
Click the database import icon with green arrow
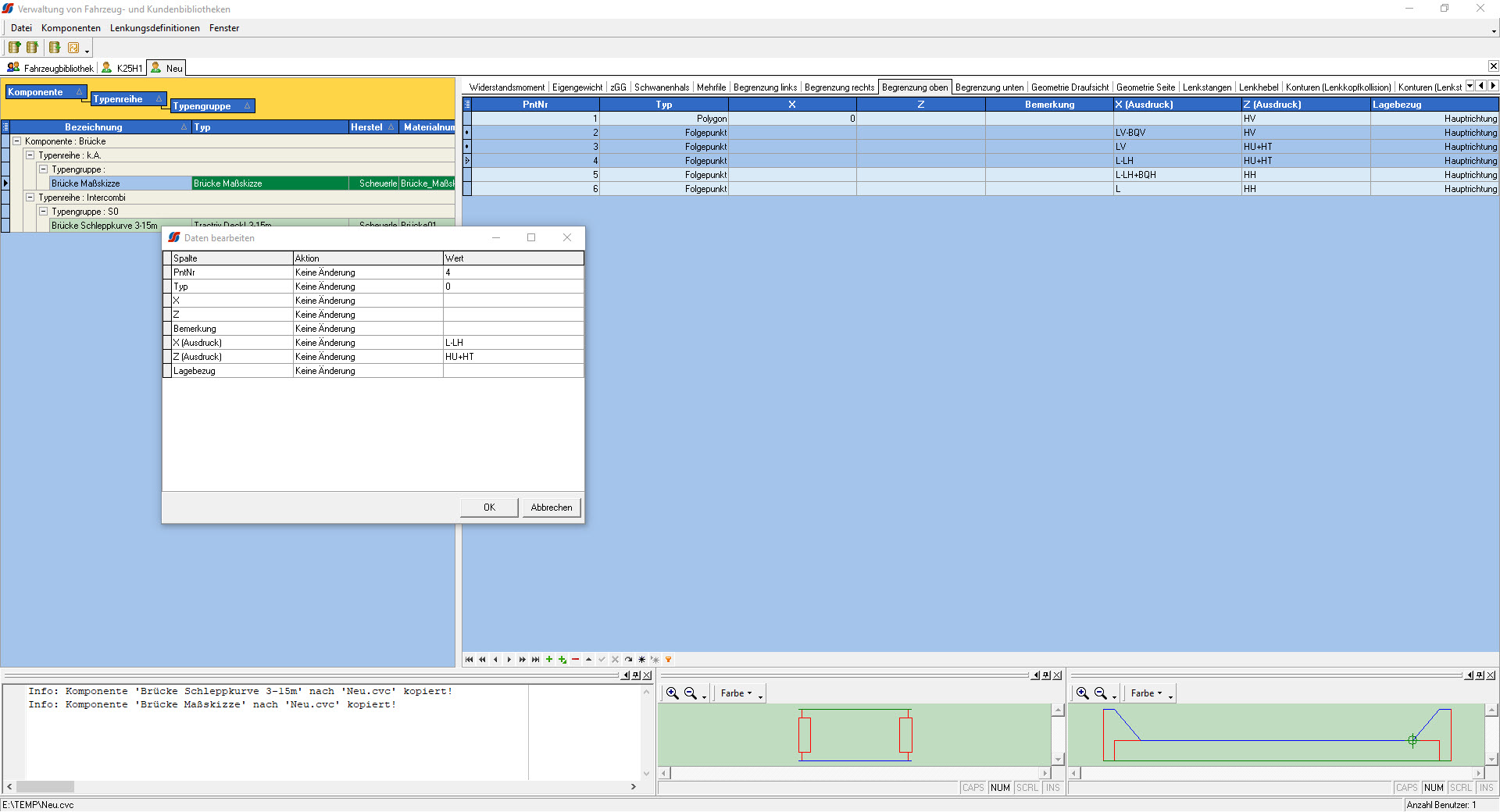tap(54, 48)
